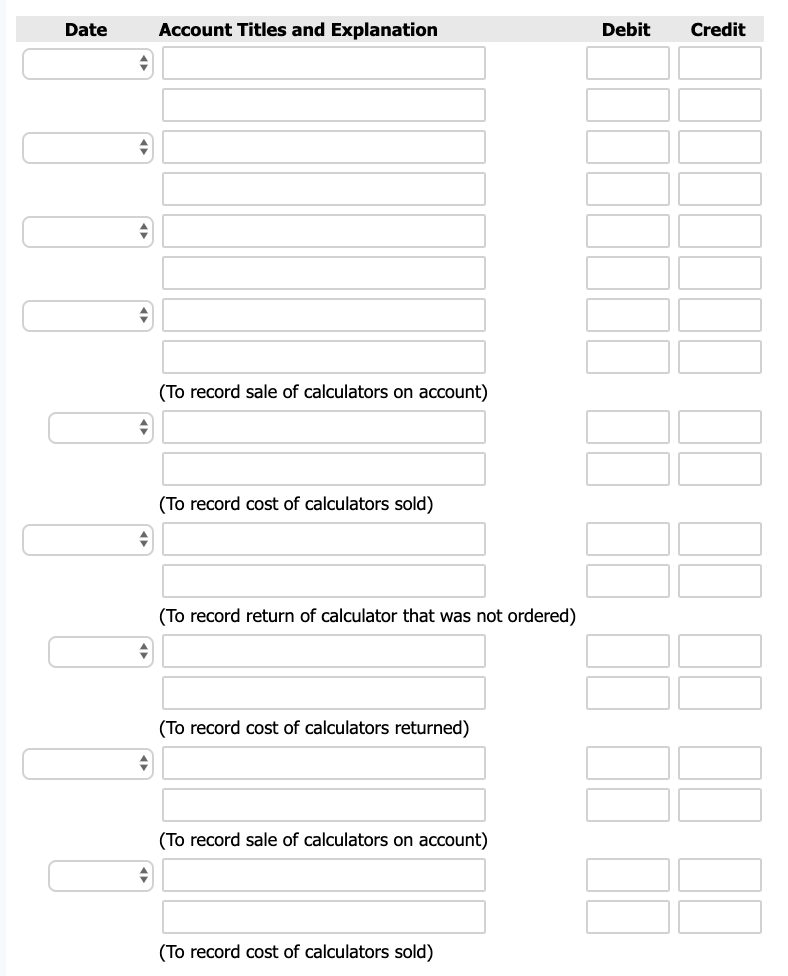Image resolution: width=788 pixels, height=976 pixels.
Task: Click the first account title input field
Action: click(x=322, y=63)
